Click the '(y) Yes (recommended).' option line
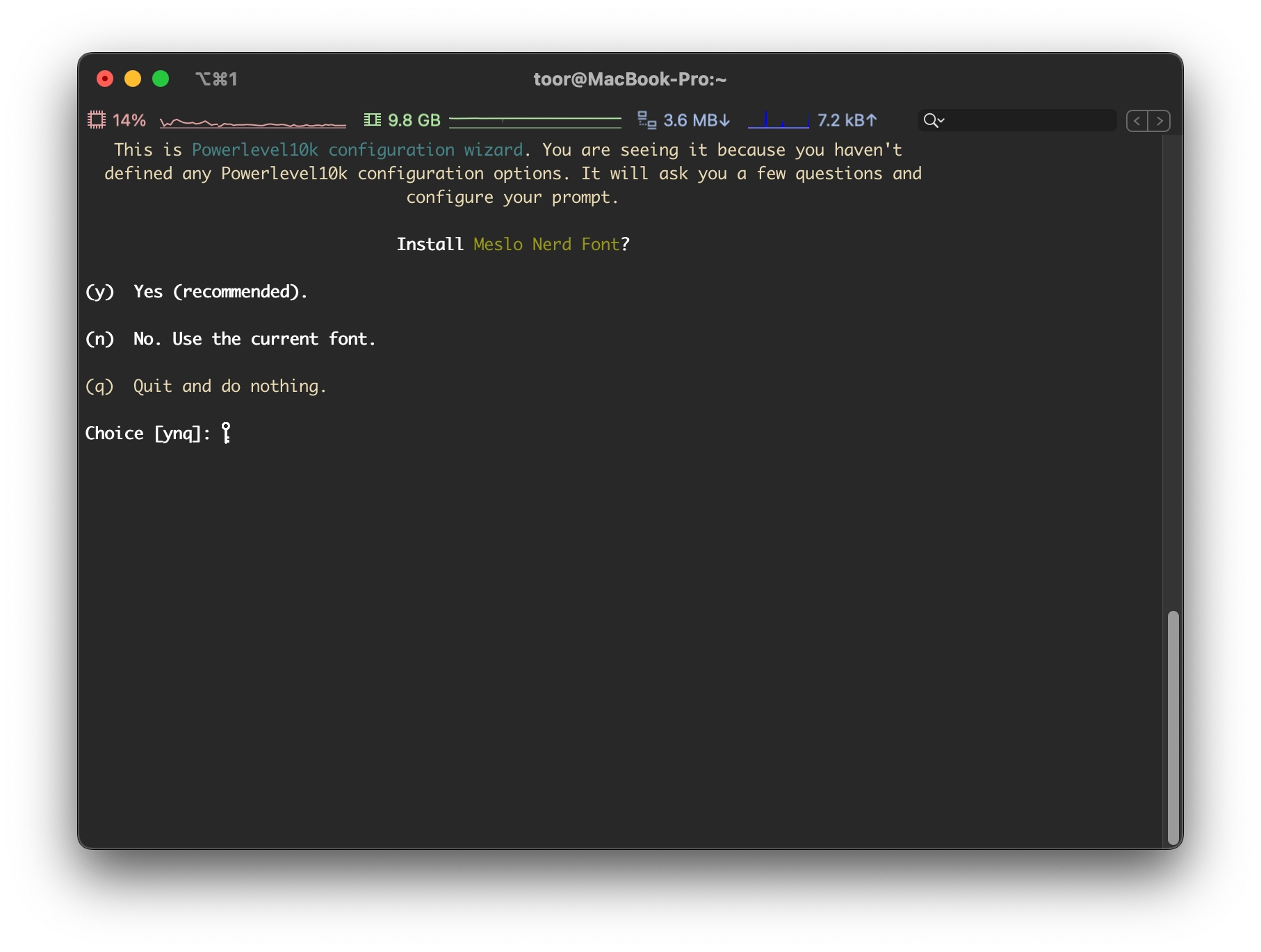1261x952 pixels. click(x=196, y=292)
